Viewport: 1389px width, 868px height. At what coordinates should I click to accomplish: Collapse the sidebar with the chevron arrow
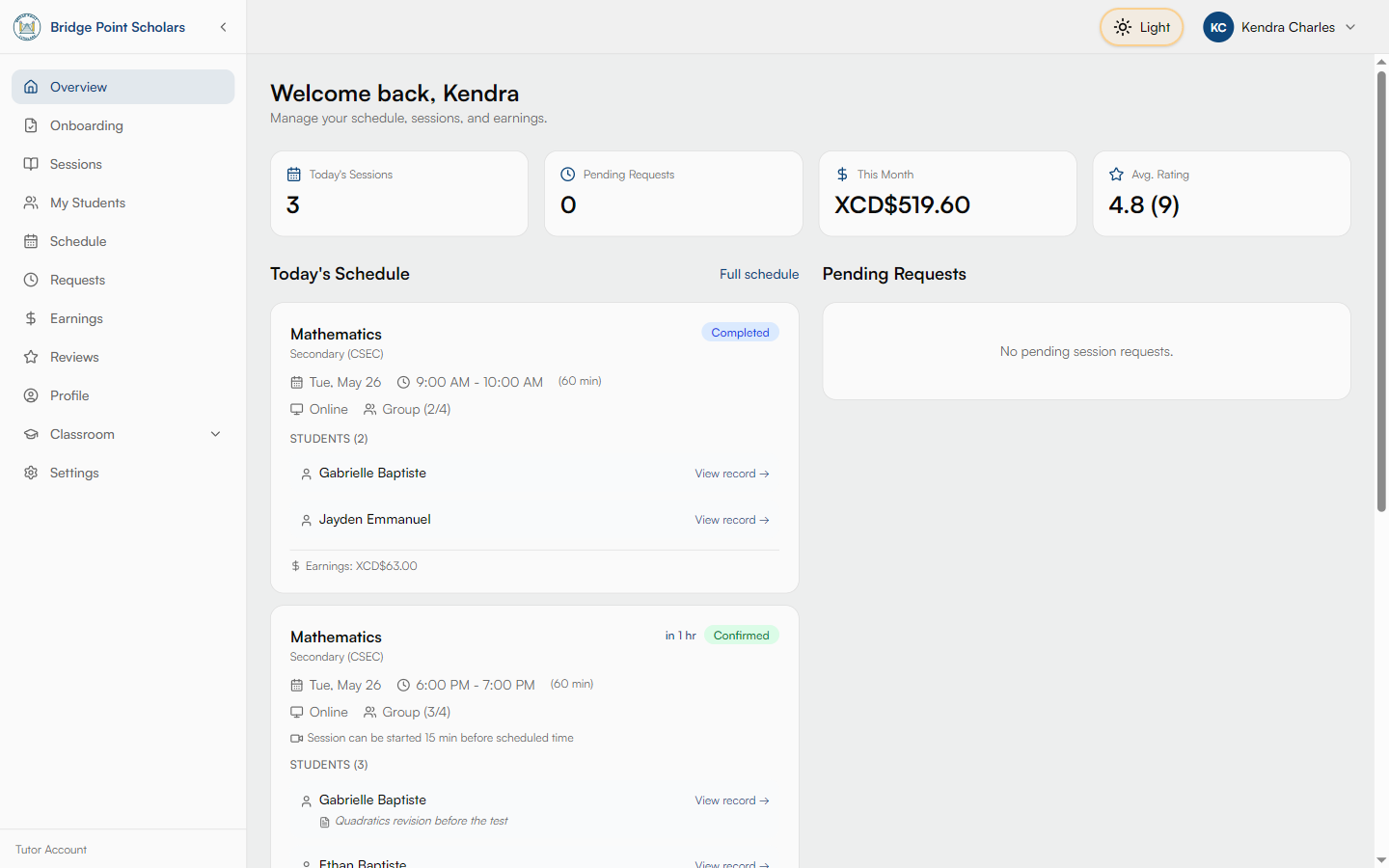tap(224, 27)
